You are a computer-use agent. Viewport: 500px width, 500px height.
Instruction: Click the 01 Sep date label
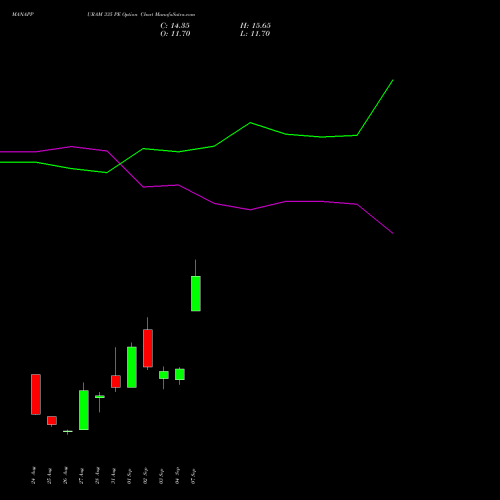pyautogui.click(x=129, y=476)
